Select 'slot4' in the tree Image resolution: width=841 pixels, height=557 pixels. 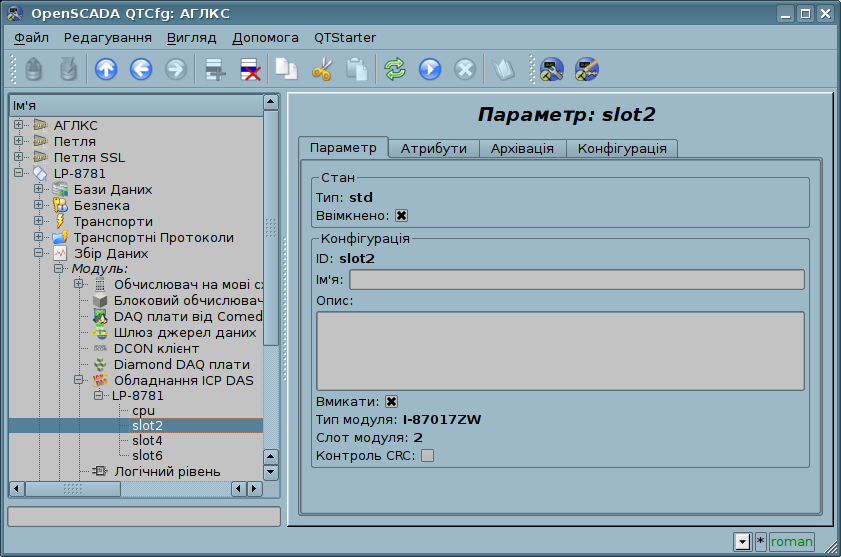click(x=147, y=440)
